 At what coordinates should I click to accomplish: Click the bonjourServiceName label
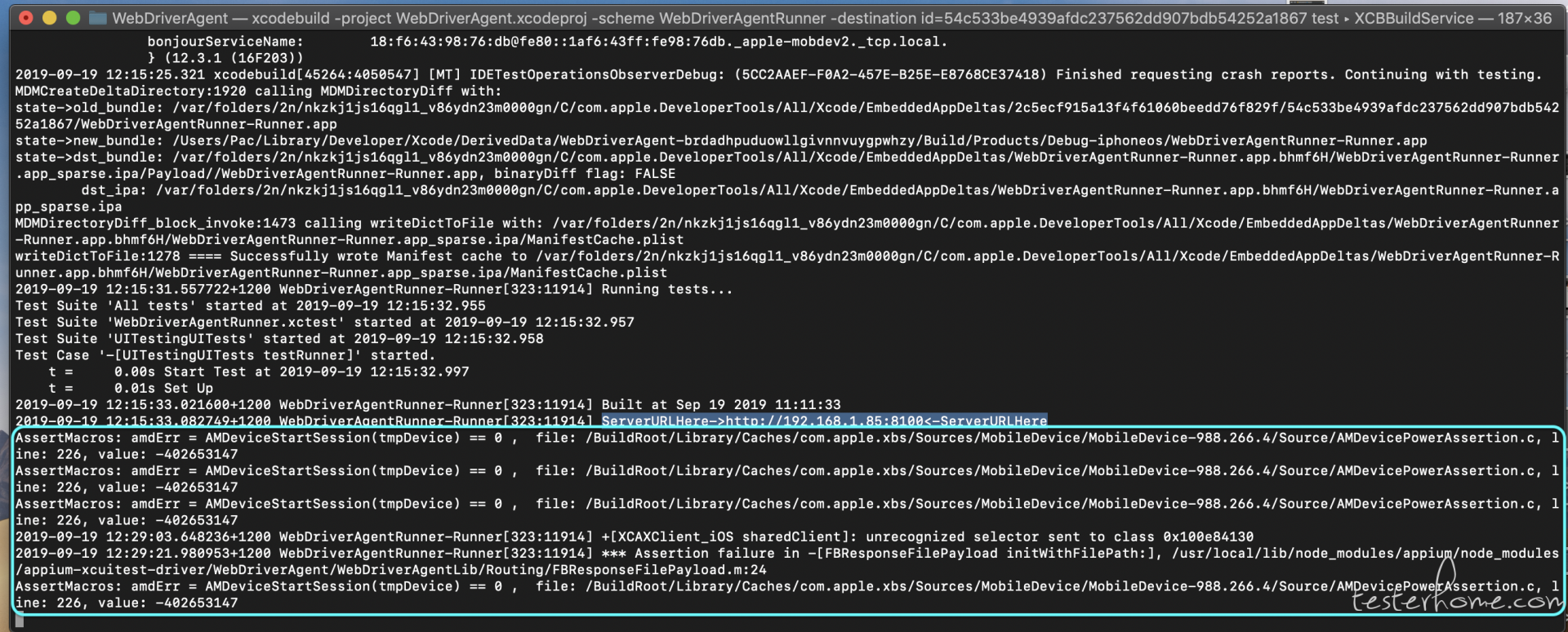[225, 42]
